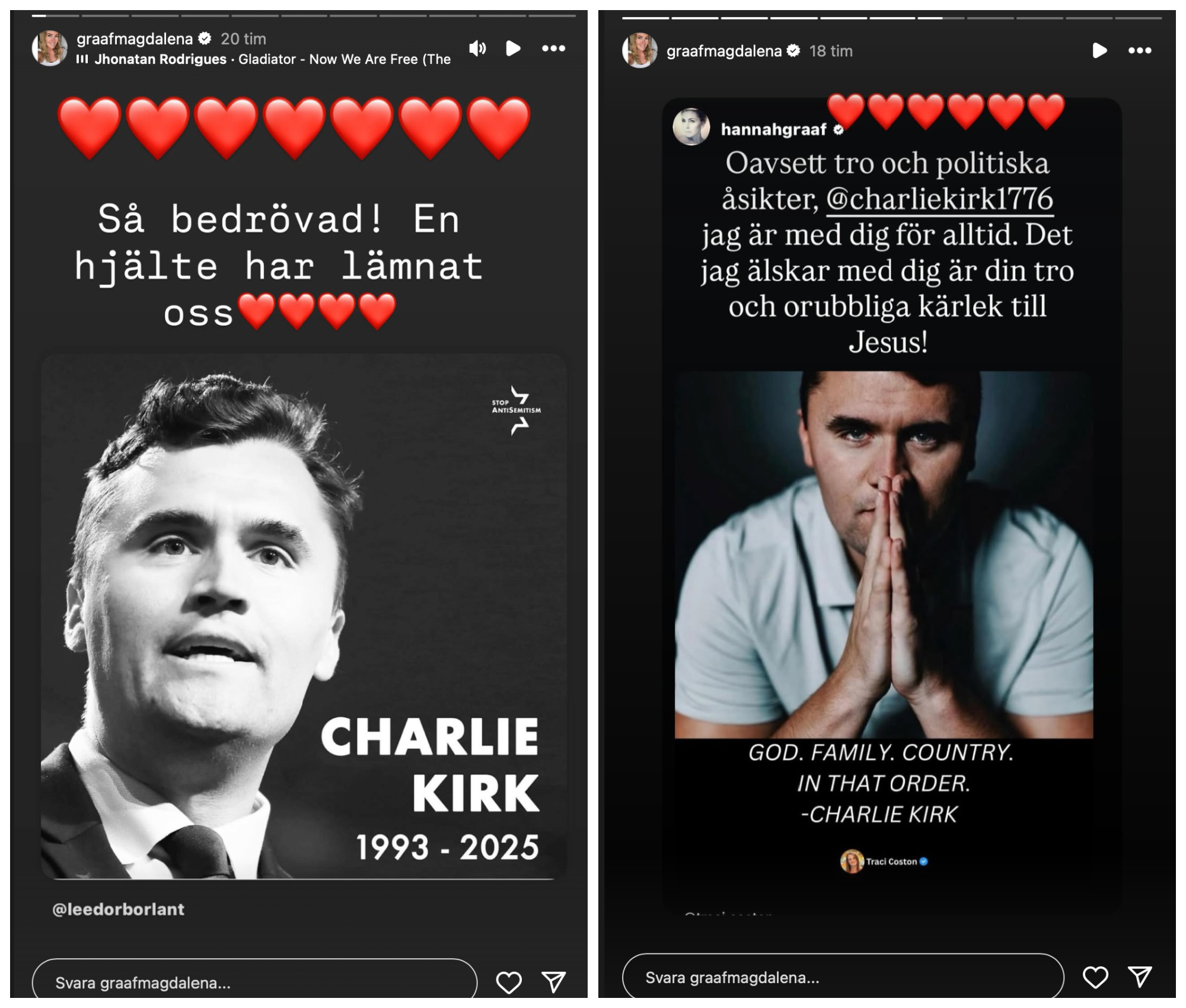
Task: Open the Jhonatan Rodrigues Gladiator music label
Action: (x=264, y=59)
